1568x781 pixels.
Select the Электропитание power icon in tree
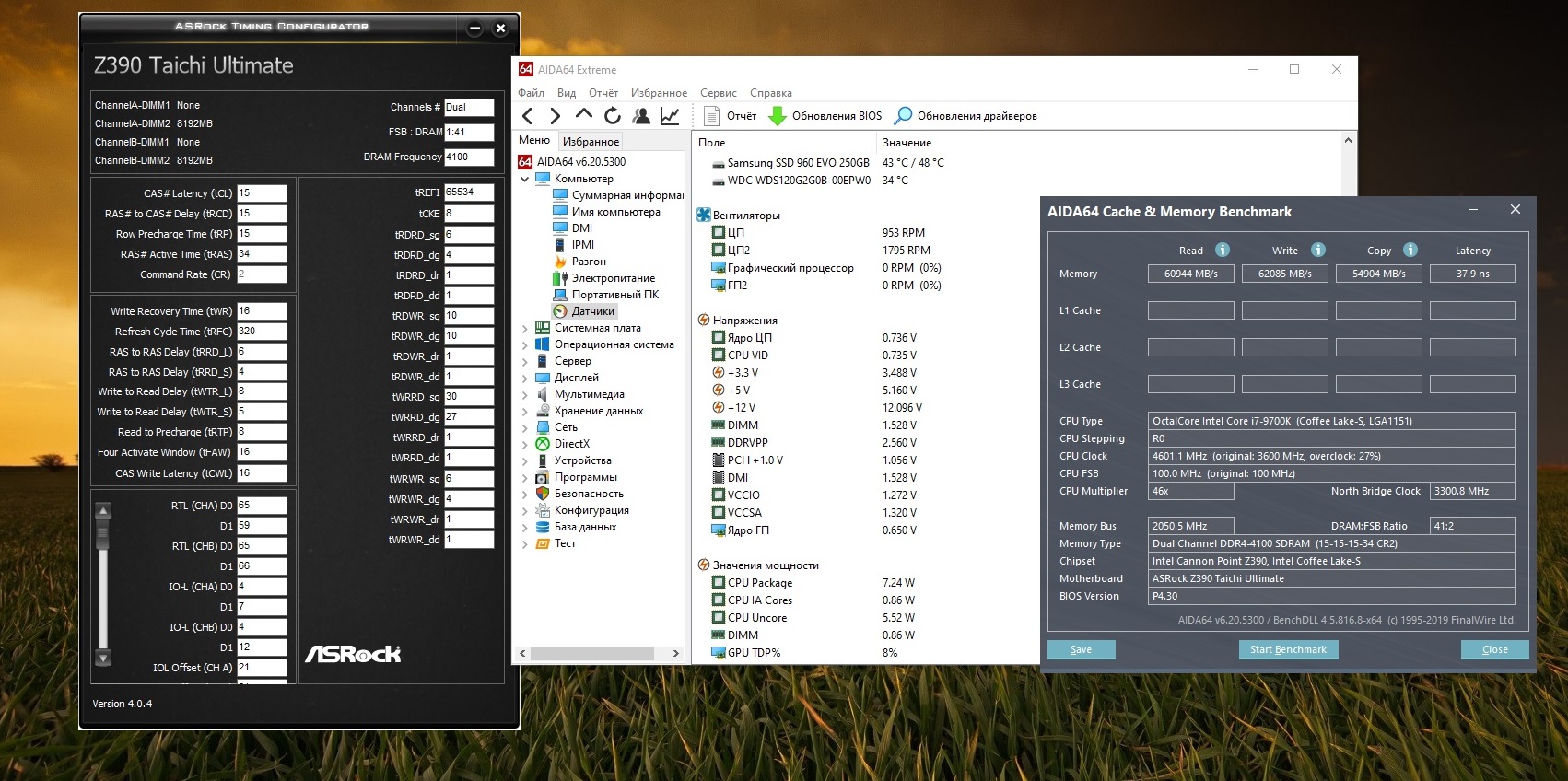click(x=560, y=278)
